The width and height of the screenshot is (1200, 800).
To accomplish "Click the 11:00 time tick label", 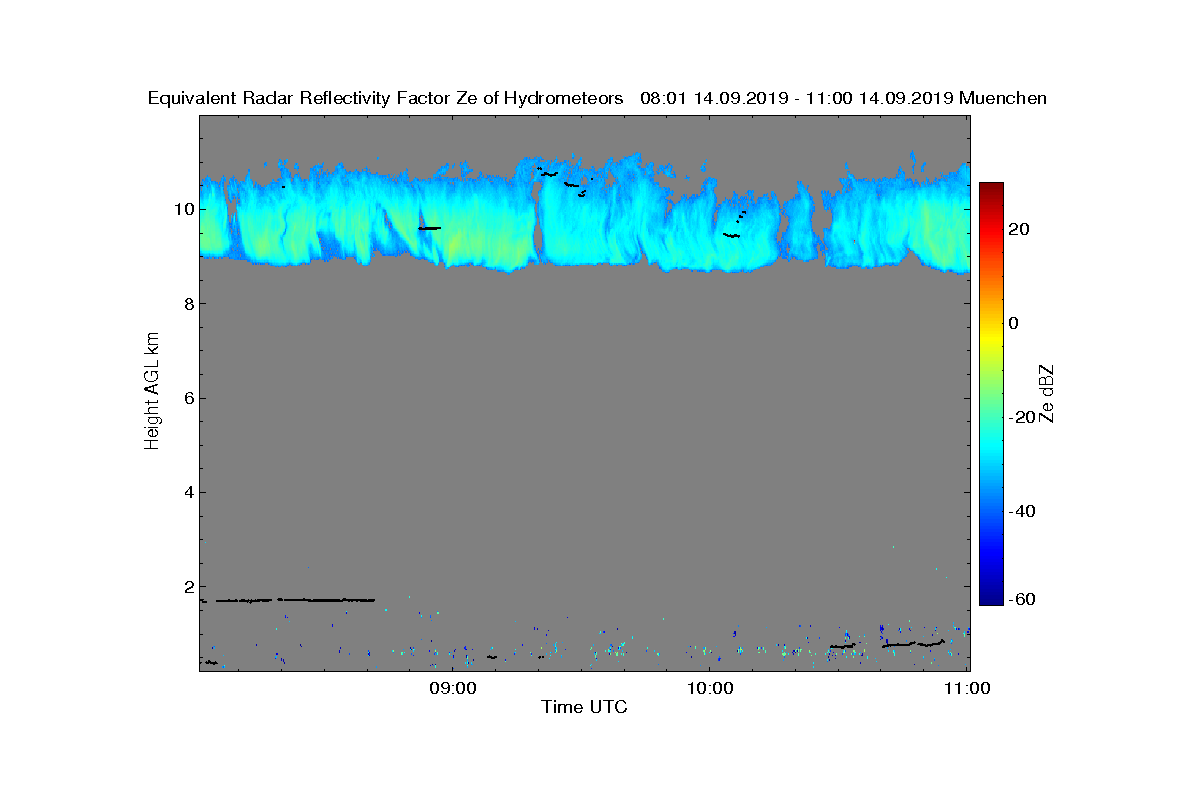I will [967, 688].
